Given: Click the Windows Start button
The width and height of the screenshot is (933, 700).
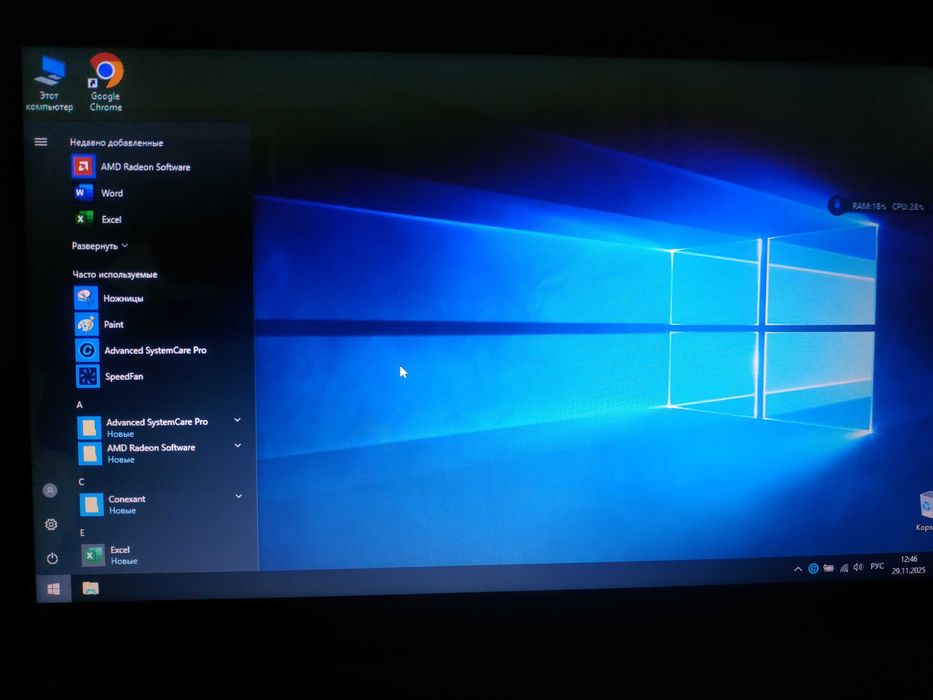Looking at the screenshot, I should (x=54, y=589).
